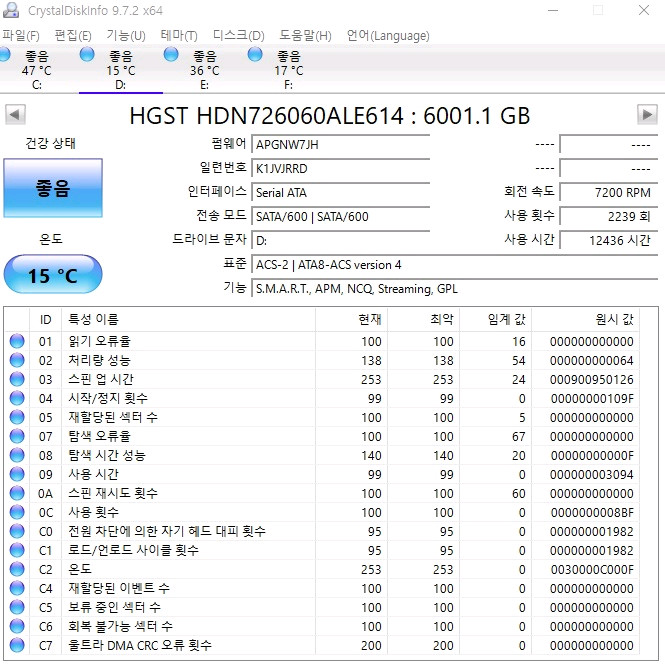The height and width of the screenshot is (668, 665).
Task: Click the standard field ACS-2 | ATA8-ACS
Action: point(455,265)
